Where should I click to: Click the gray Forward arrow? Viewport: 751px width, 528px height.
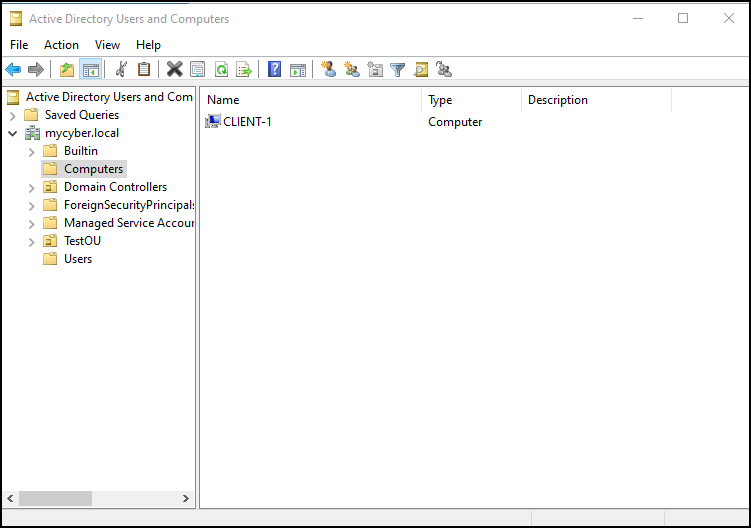point(36,70)
